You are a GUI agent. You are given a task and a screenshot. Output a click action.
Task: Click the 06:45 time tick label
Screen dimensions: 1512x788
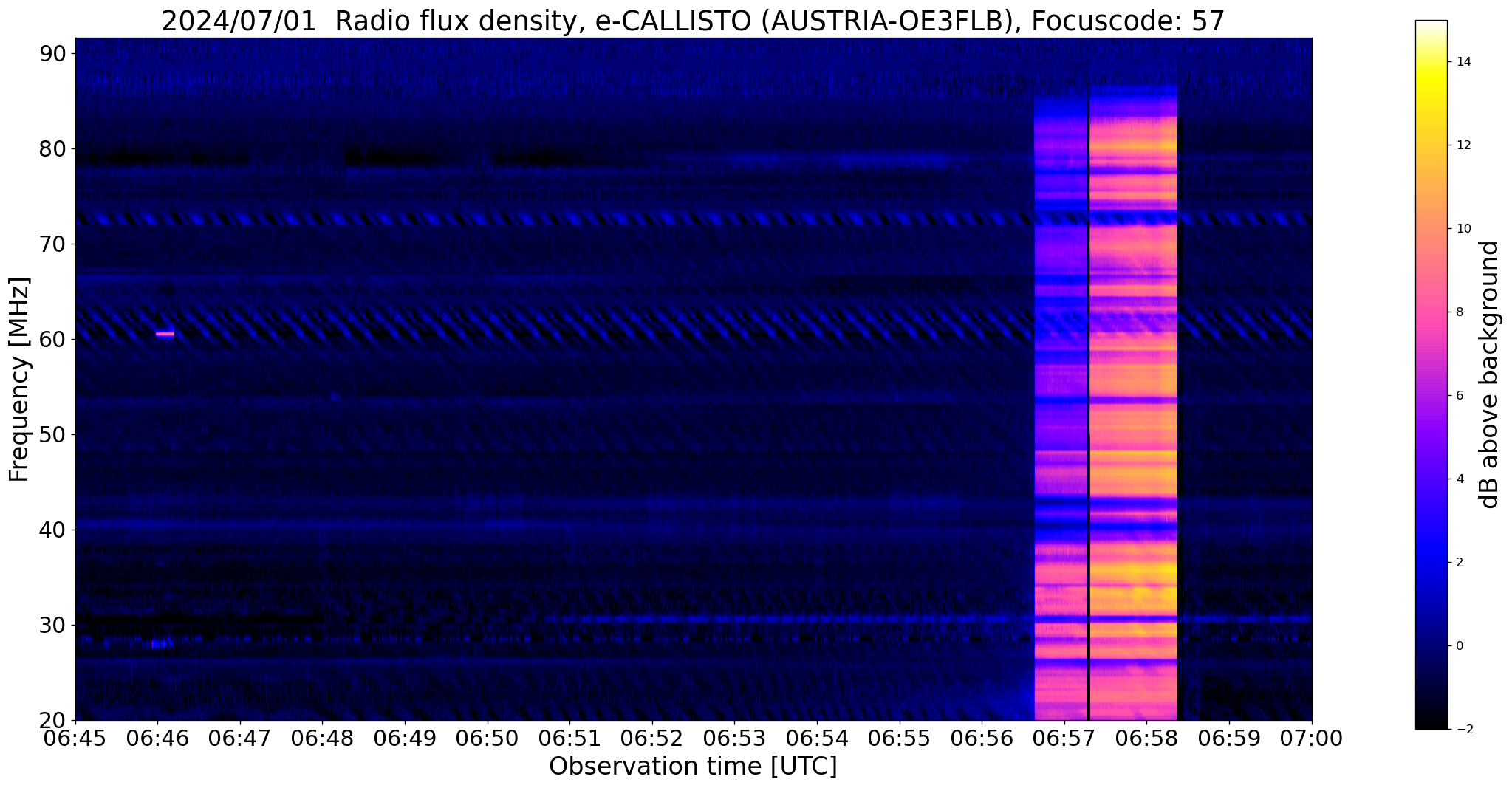75,738
